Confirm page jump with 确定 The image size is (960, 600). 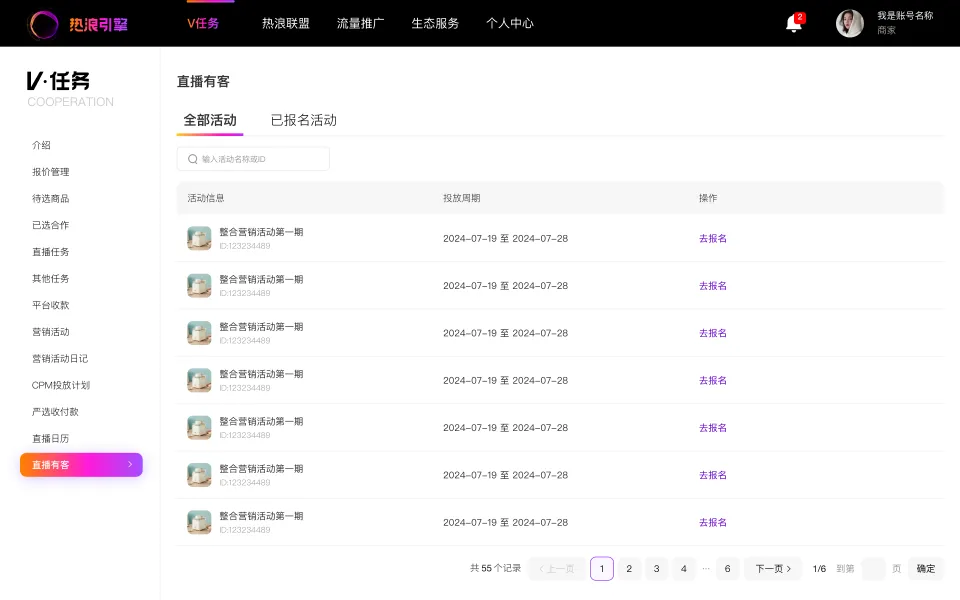pyautogui.click(x=926, y=569)
